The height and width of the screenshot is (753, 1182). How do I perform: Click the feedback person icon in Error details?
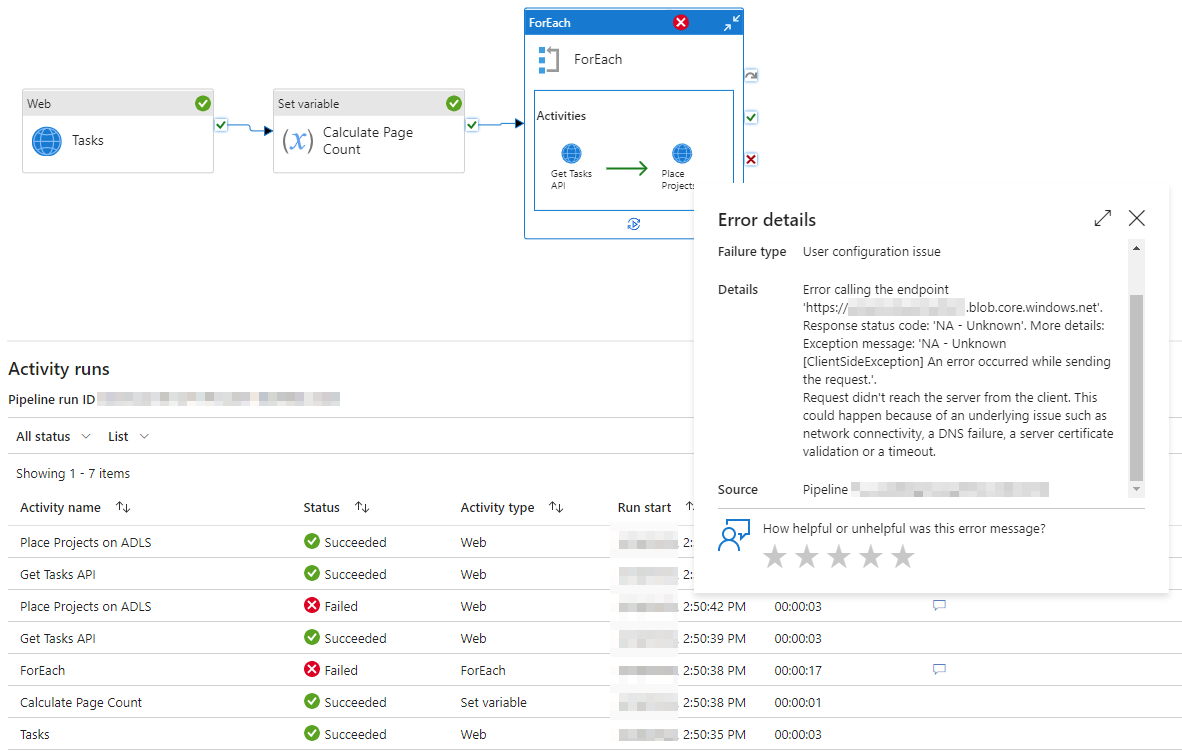(x=733, y=535)
